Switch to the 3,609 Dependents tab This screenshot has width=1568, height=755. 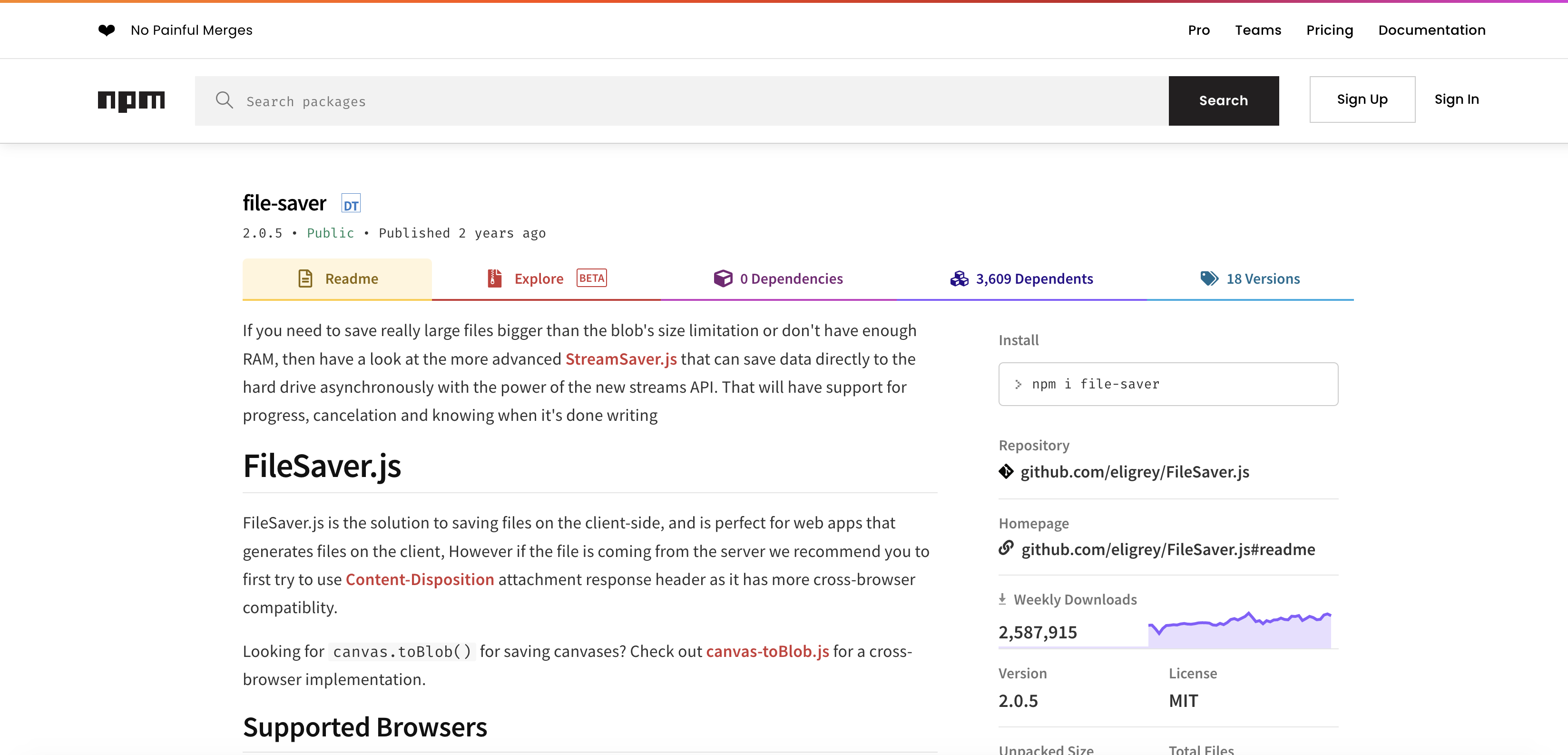[1035, 278]
